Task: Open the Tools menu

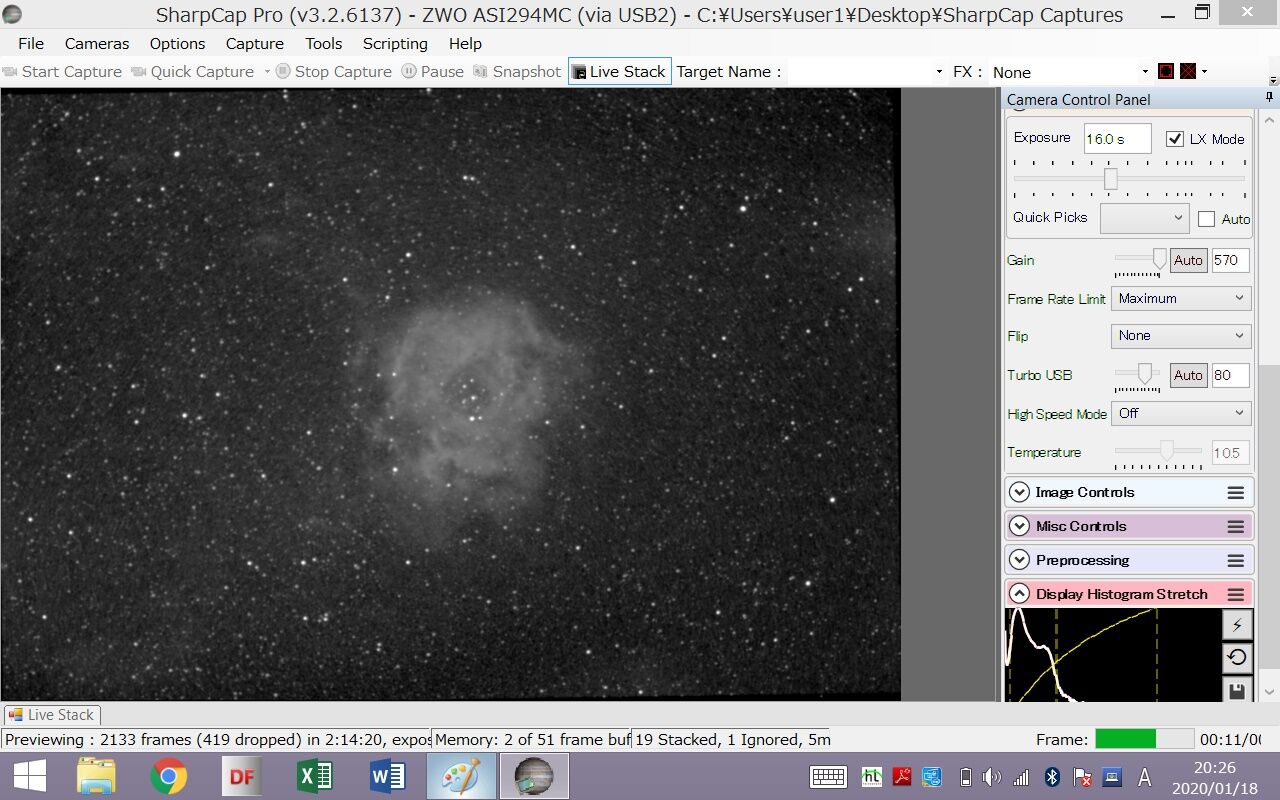Action: [x=323, y=44]
